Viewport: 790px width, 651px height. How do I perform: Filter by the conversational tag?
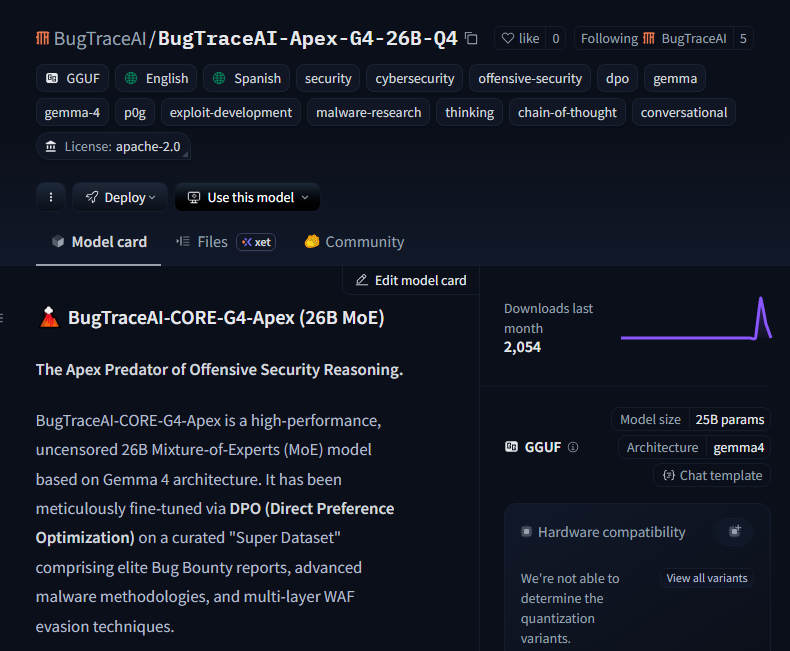coord(684,112)
